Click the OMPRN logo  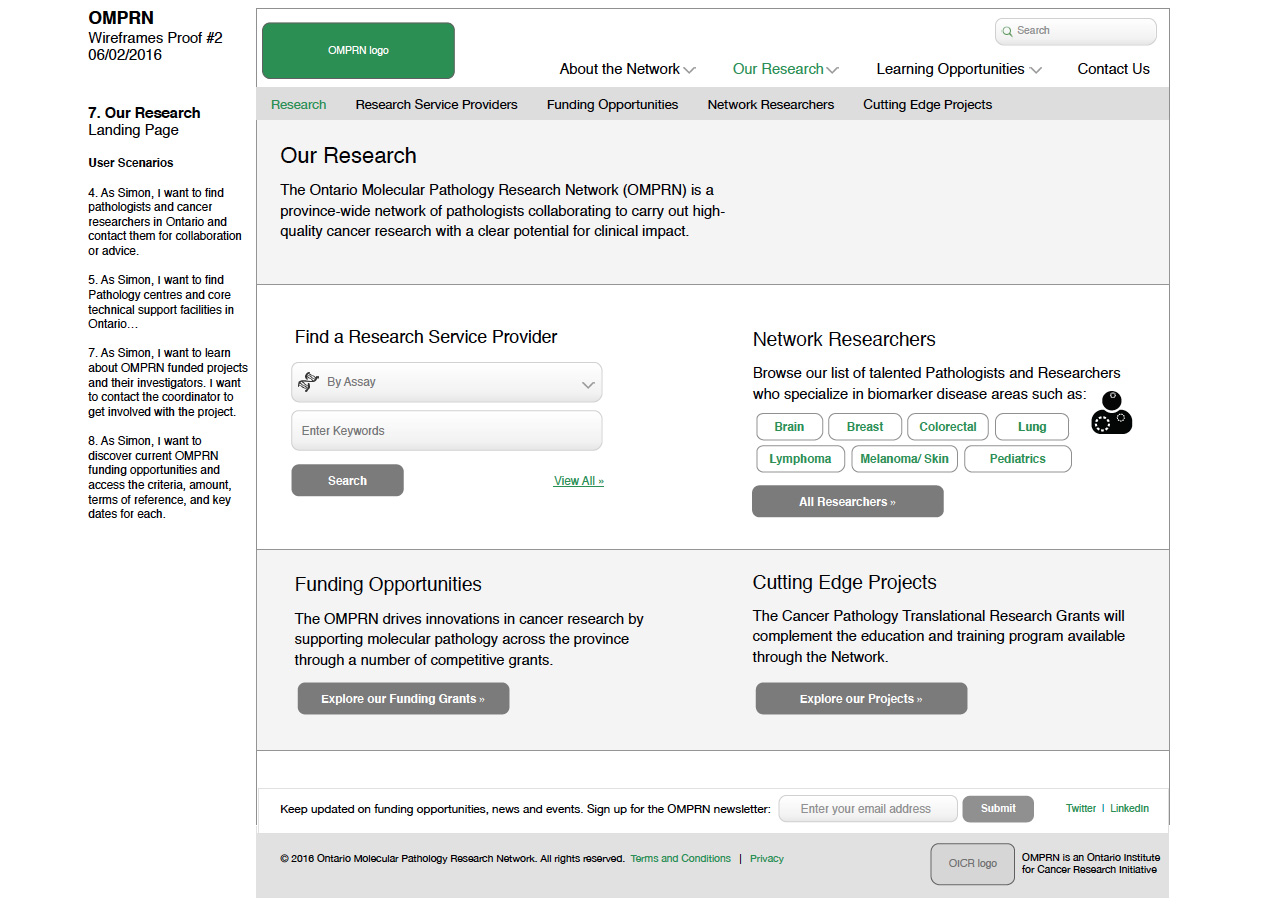point(358,51)
